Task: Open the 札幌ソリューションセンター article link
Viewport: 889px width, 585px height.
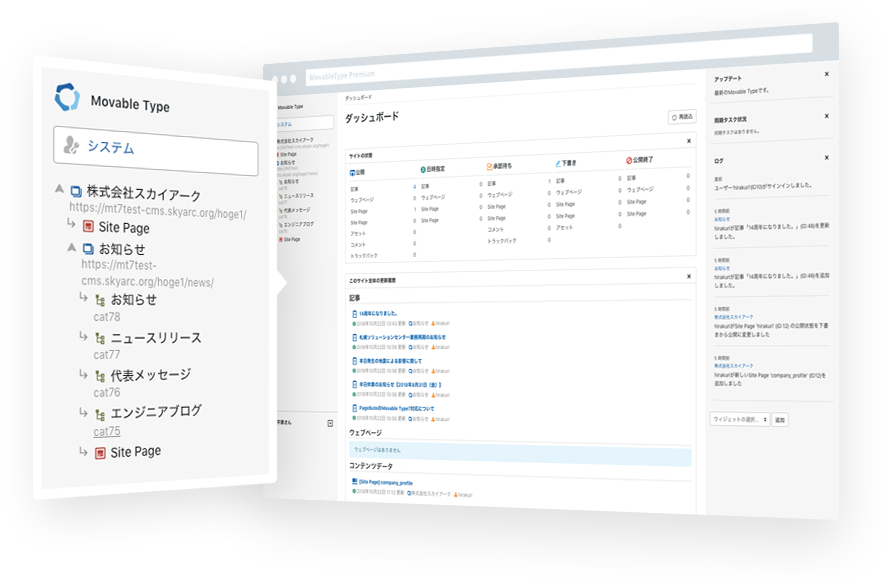Action: click(x=403, y=337)
